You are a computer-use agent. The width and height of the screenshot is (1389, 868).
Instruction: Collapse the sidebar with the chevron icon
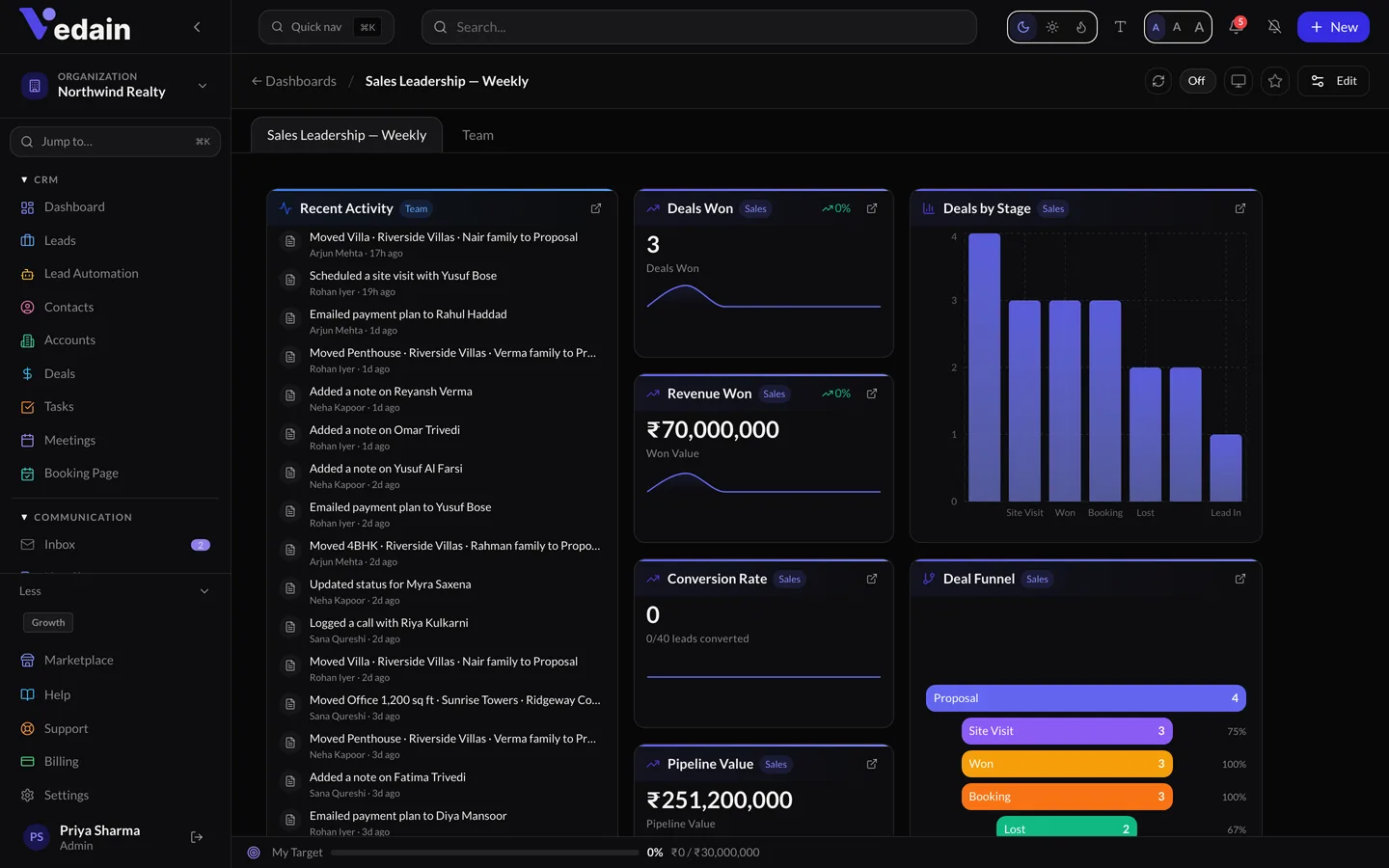(197, 27)
